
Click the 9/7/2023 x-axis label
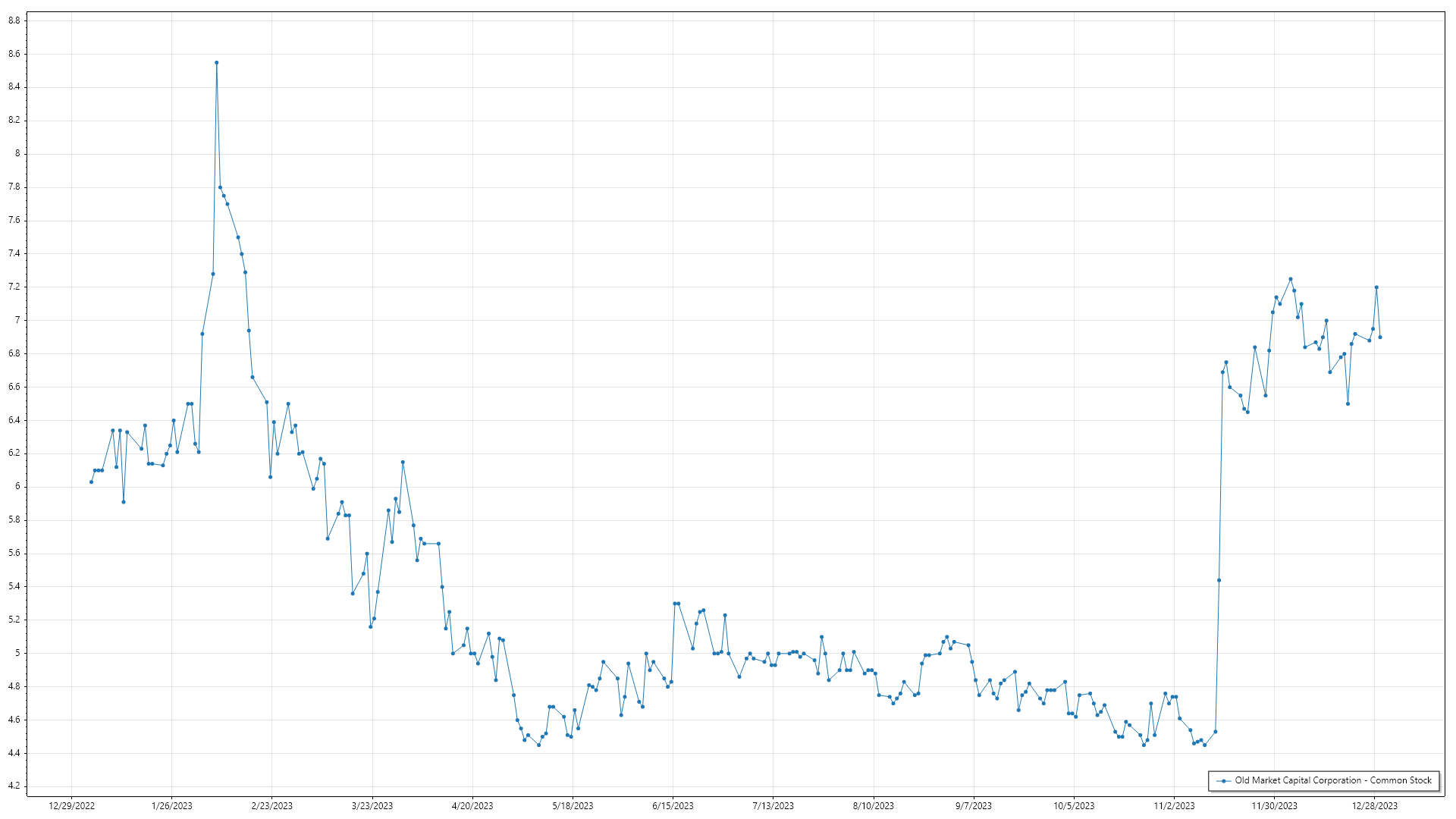click(x=974, y=805)
